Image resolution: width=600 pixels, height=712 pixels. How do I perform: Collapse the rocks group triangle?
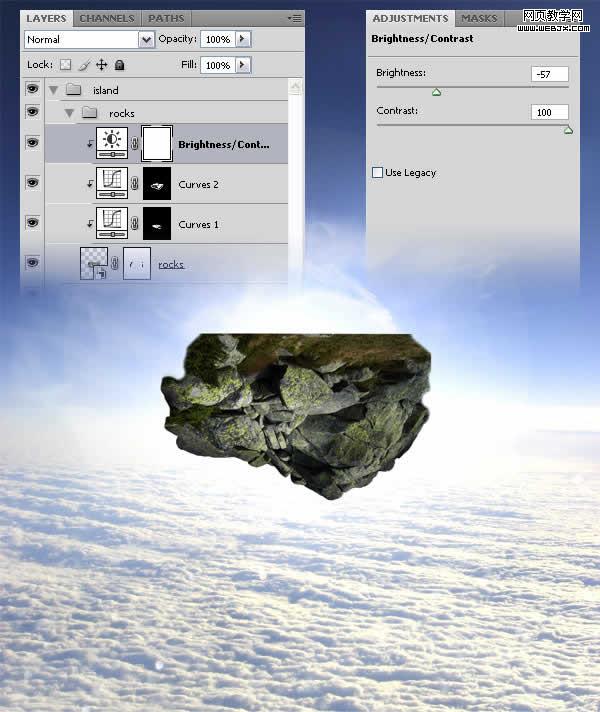(69, 113)
